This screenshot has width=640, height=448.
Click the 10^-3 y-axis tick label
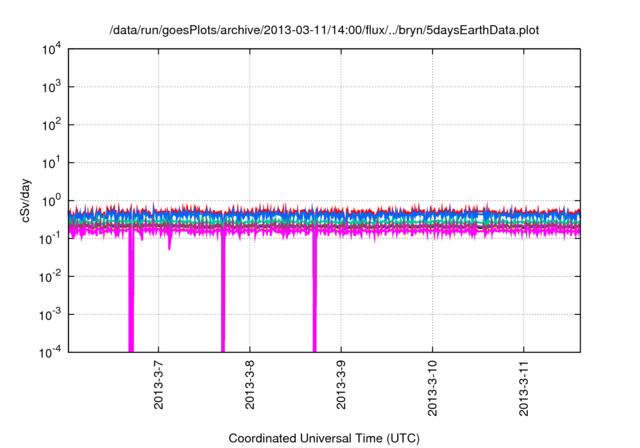[51, 315]
